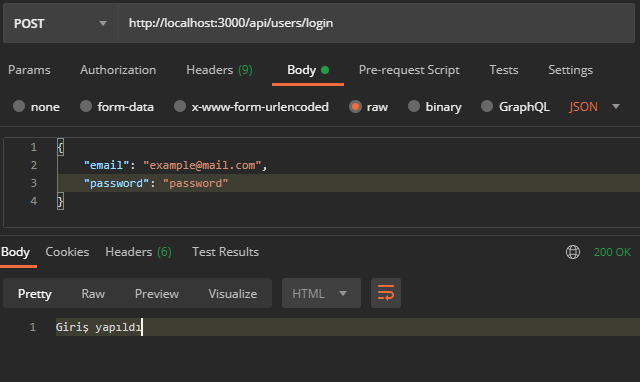The image size is (640, 382).
Task: Open the JSON format dropdown
Action: click(594, 107)
